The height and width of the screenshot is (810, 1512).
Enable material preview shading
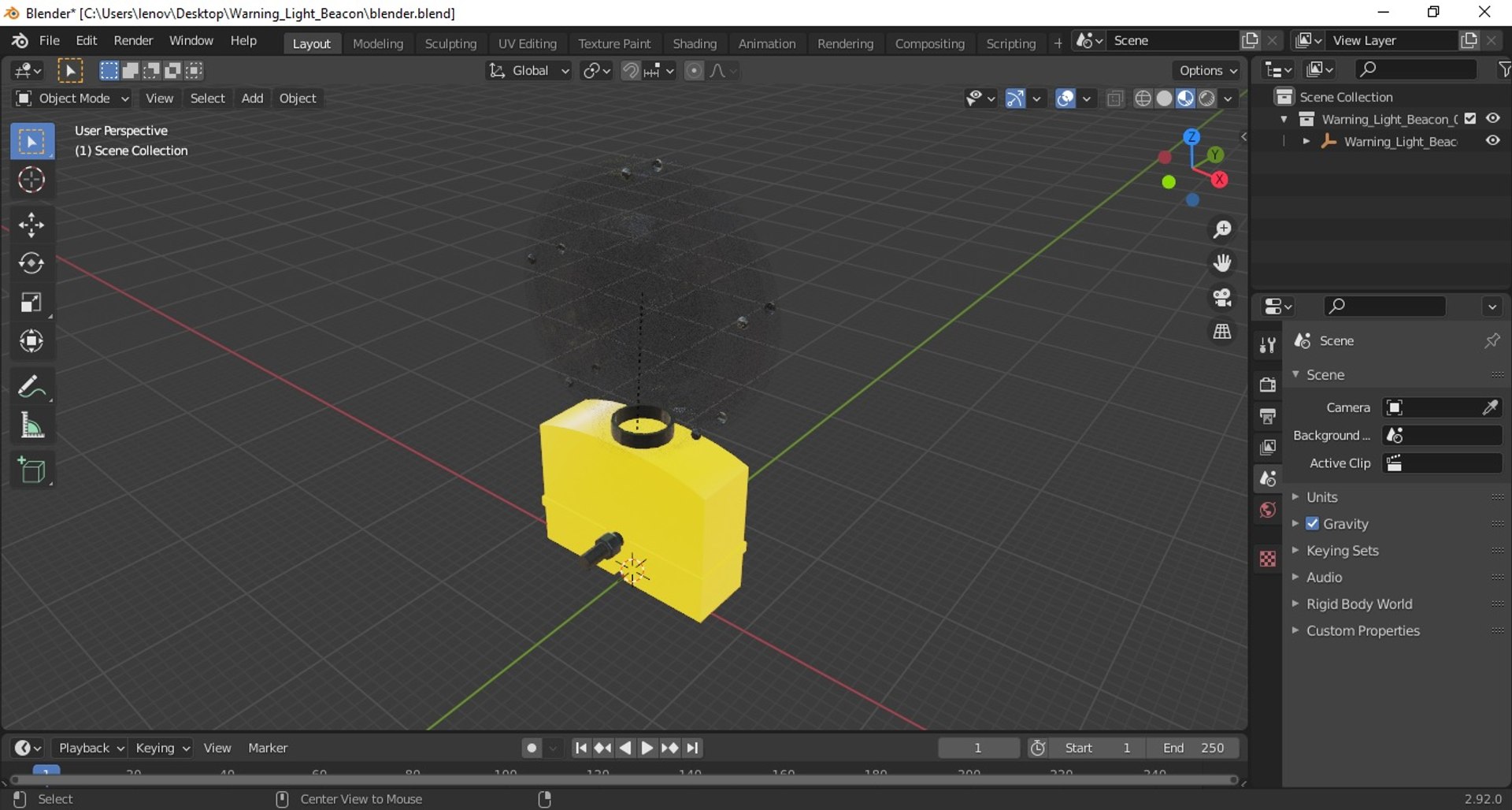1185,98
